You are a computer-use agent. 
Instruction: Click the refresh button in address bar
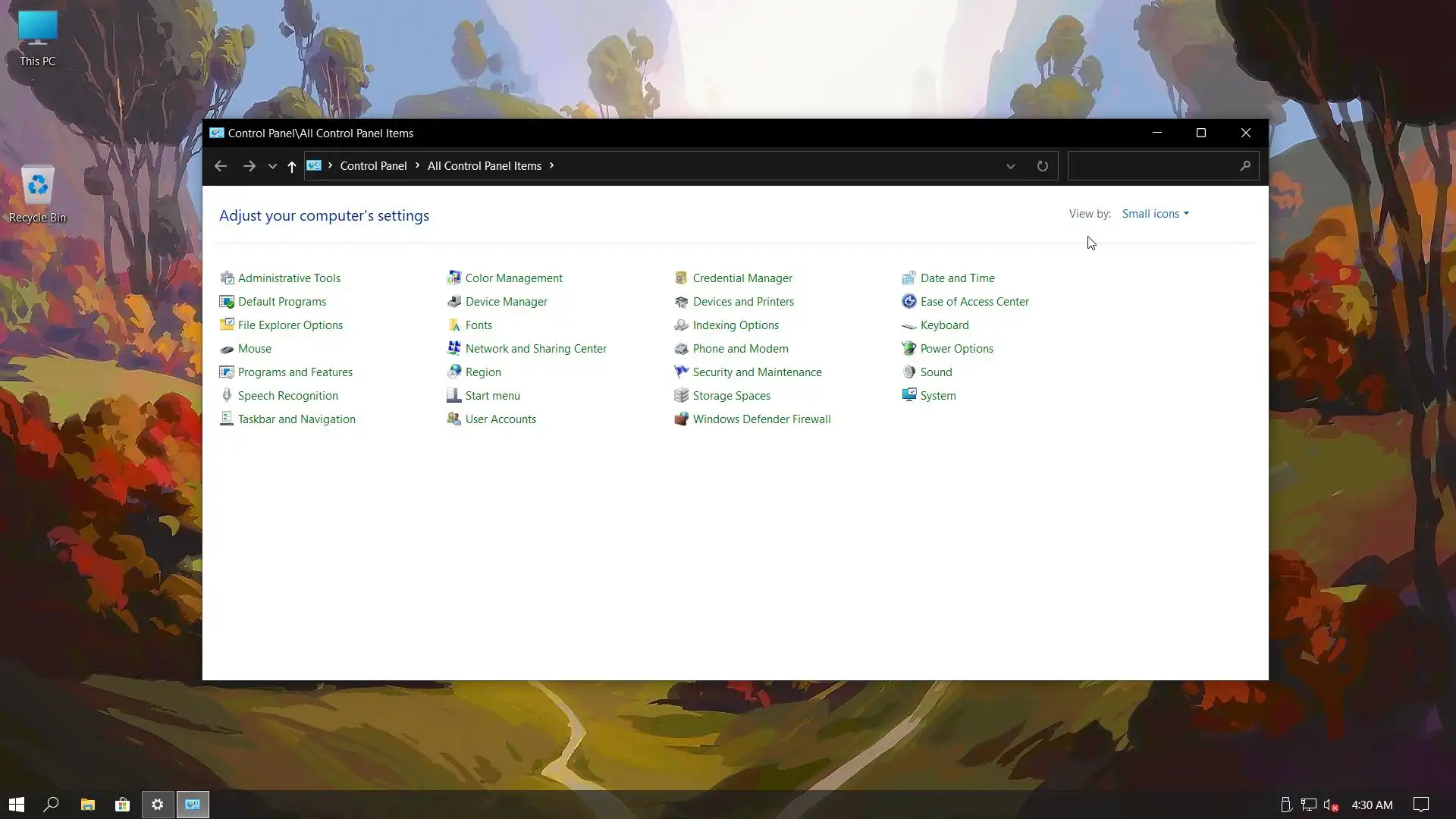1042,166
